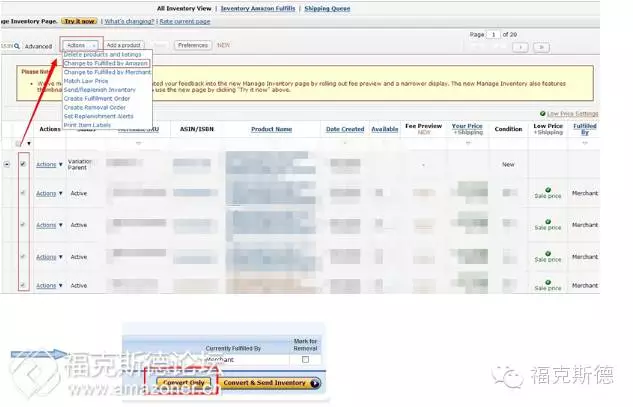This screenshot has height=407, width=633.
Task: Toggle the checkbox of the last Active row
Action: (23, 285)
